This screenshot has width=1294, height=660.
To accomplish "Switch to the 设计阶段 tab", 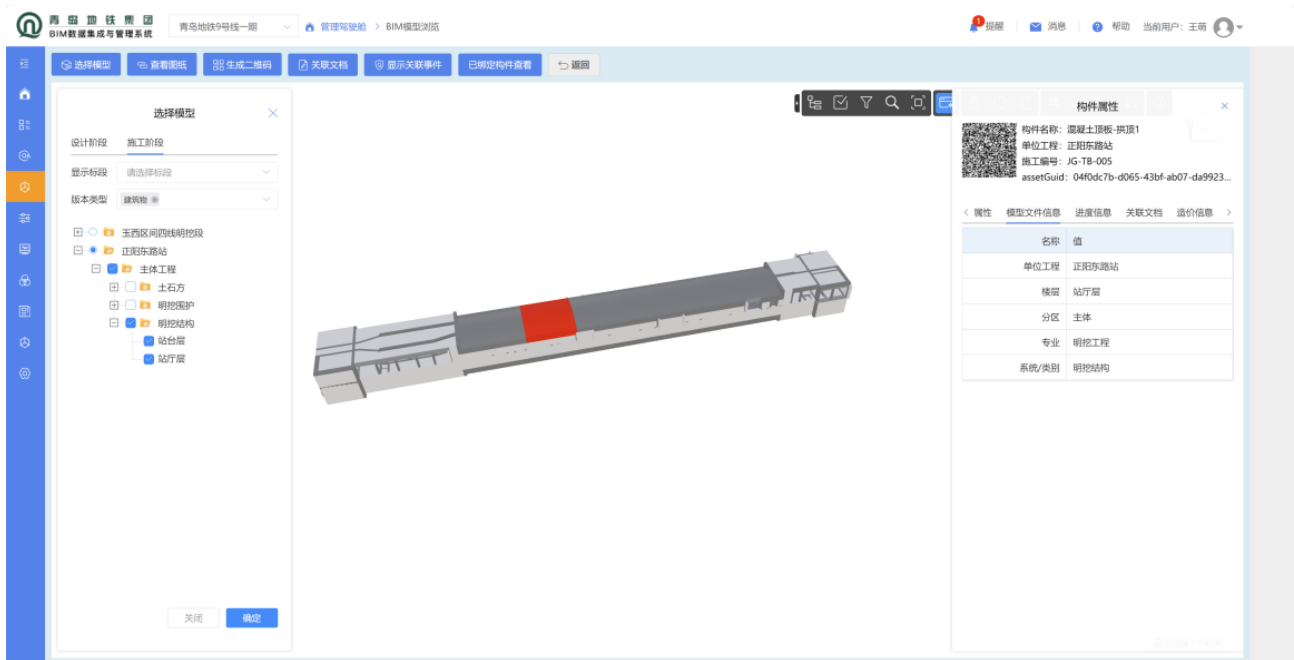I will tap(89, 143).
